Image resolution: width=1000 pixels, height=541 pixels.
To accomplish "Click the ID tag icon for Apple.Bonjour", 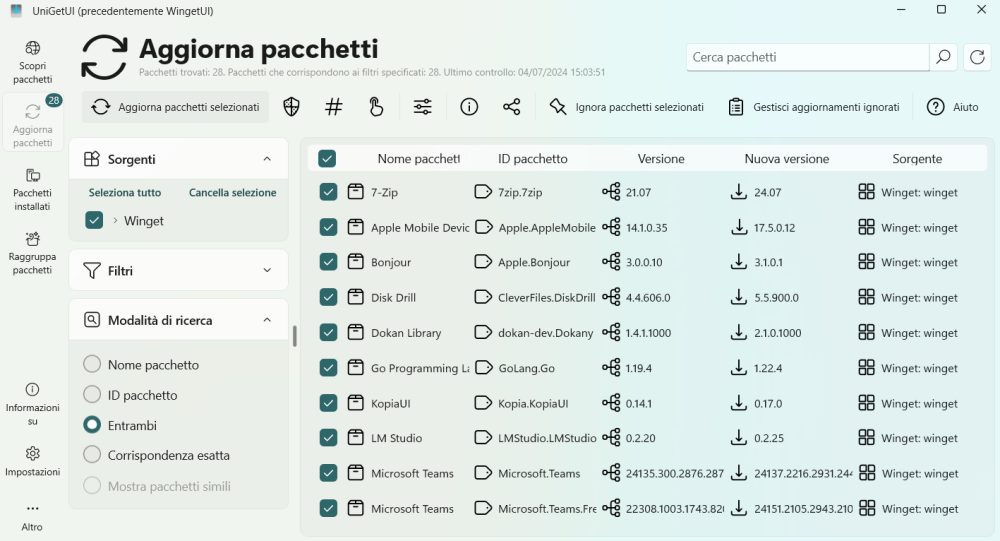I will (483, 262).
